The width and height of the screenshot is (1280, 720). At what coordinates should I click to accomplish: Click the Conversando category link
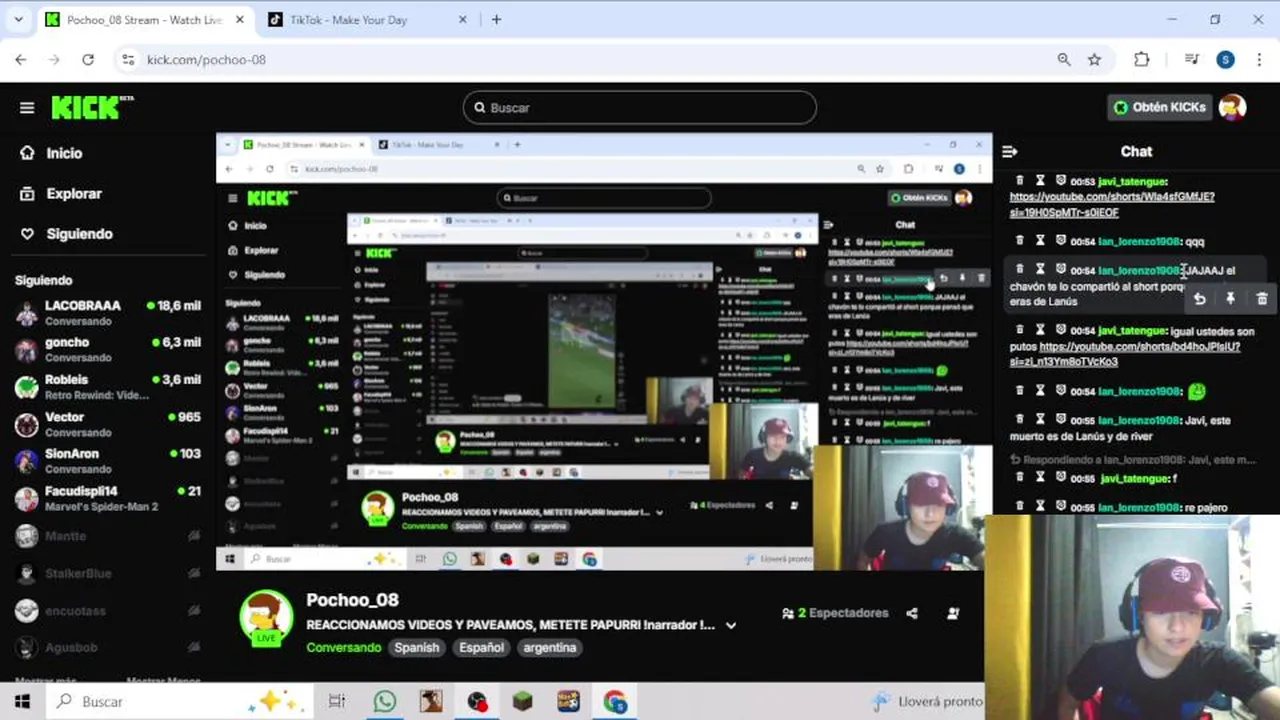point(343,647)
